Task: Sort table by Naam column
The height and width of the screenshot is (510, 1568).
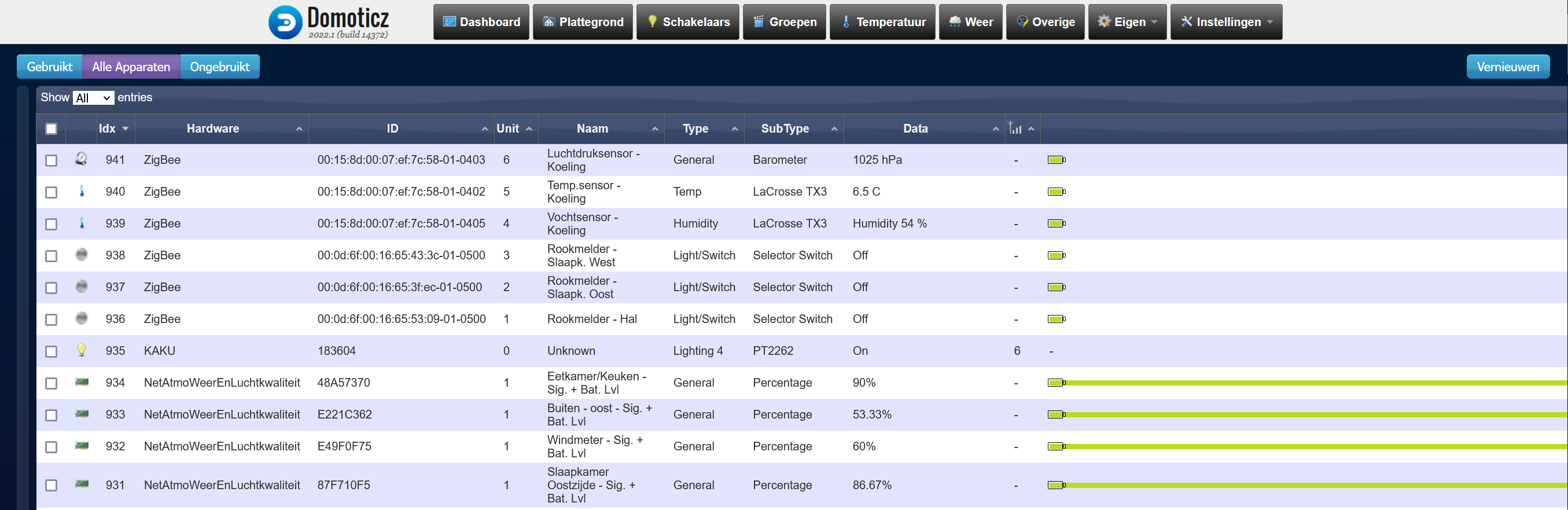Action: 601,129
